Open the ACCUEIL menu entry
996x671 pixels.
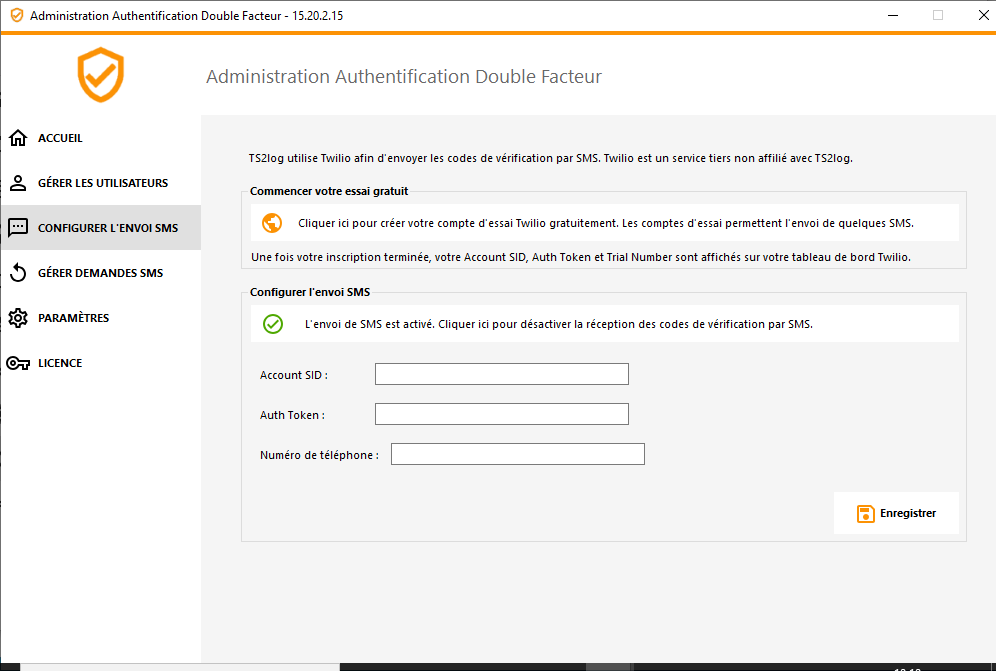pos(100,138)
